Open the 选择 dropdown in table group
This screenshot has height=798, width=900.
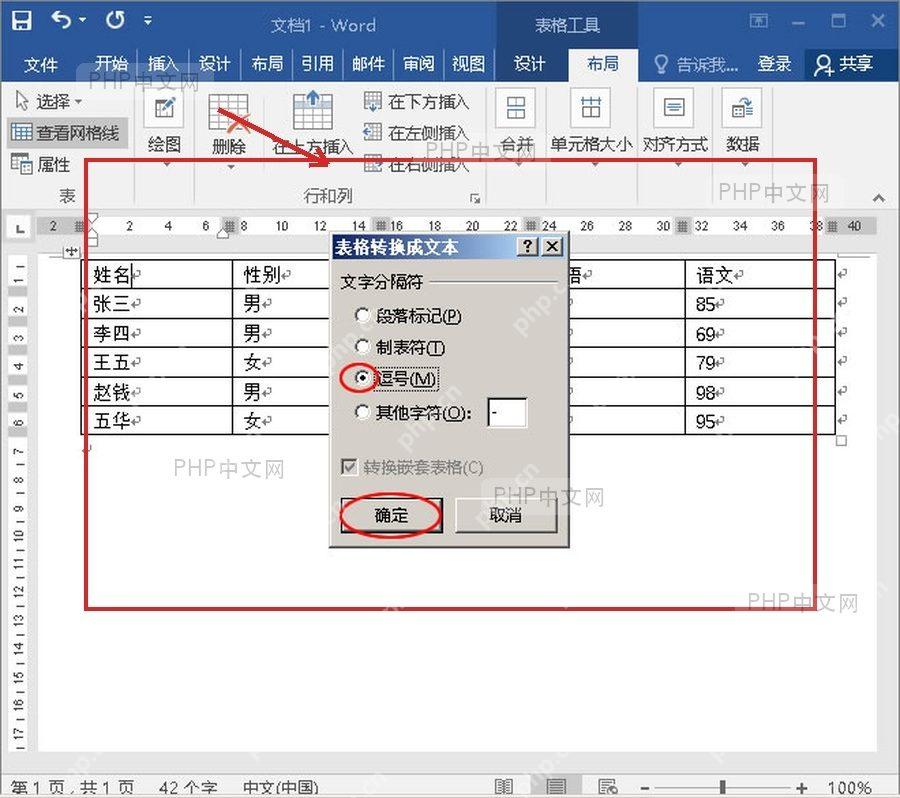pos(49,101)
